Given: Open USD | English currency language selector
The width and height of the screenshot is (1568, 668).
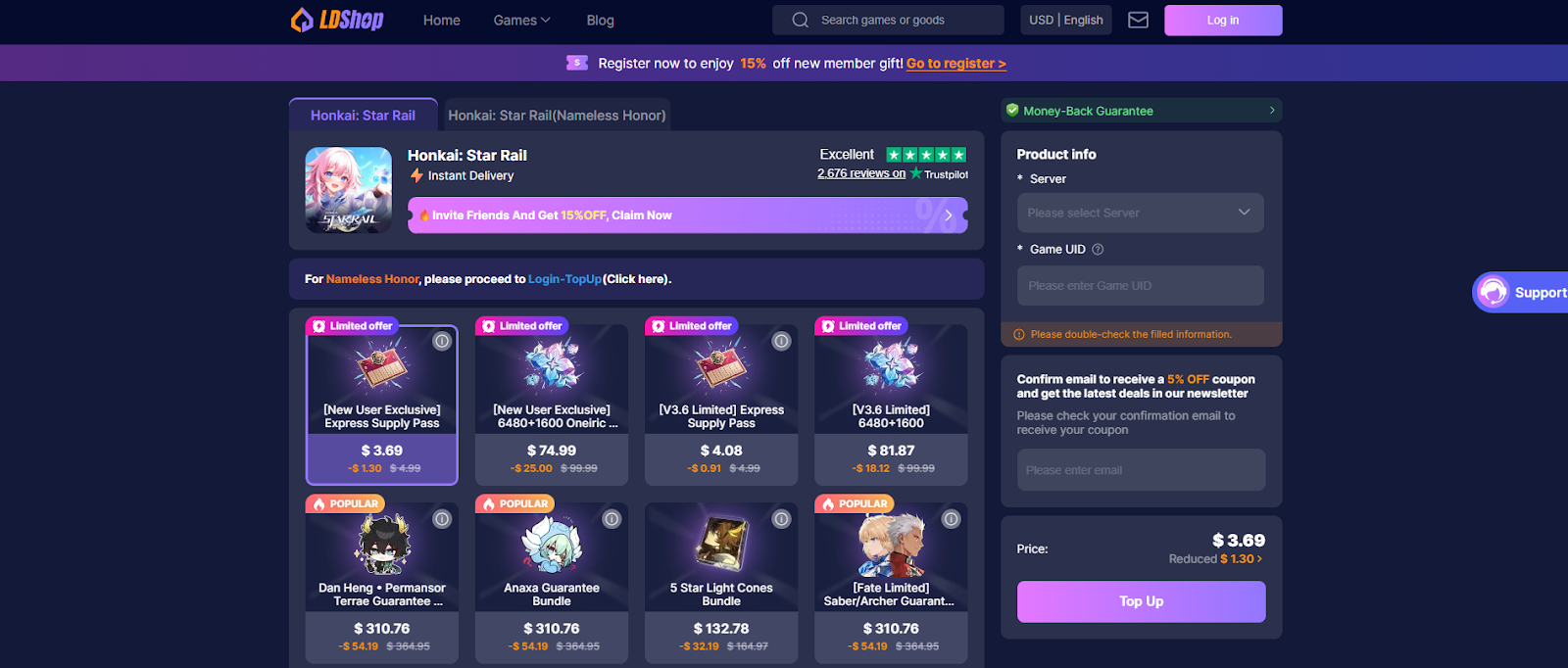Looking at the screenshot, I should pos(1065,20).
